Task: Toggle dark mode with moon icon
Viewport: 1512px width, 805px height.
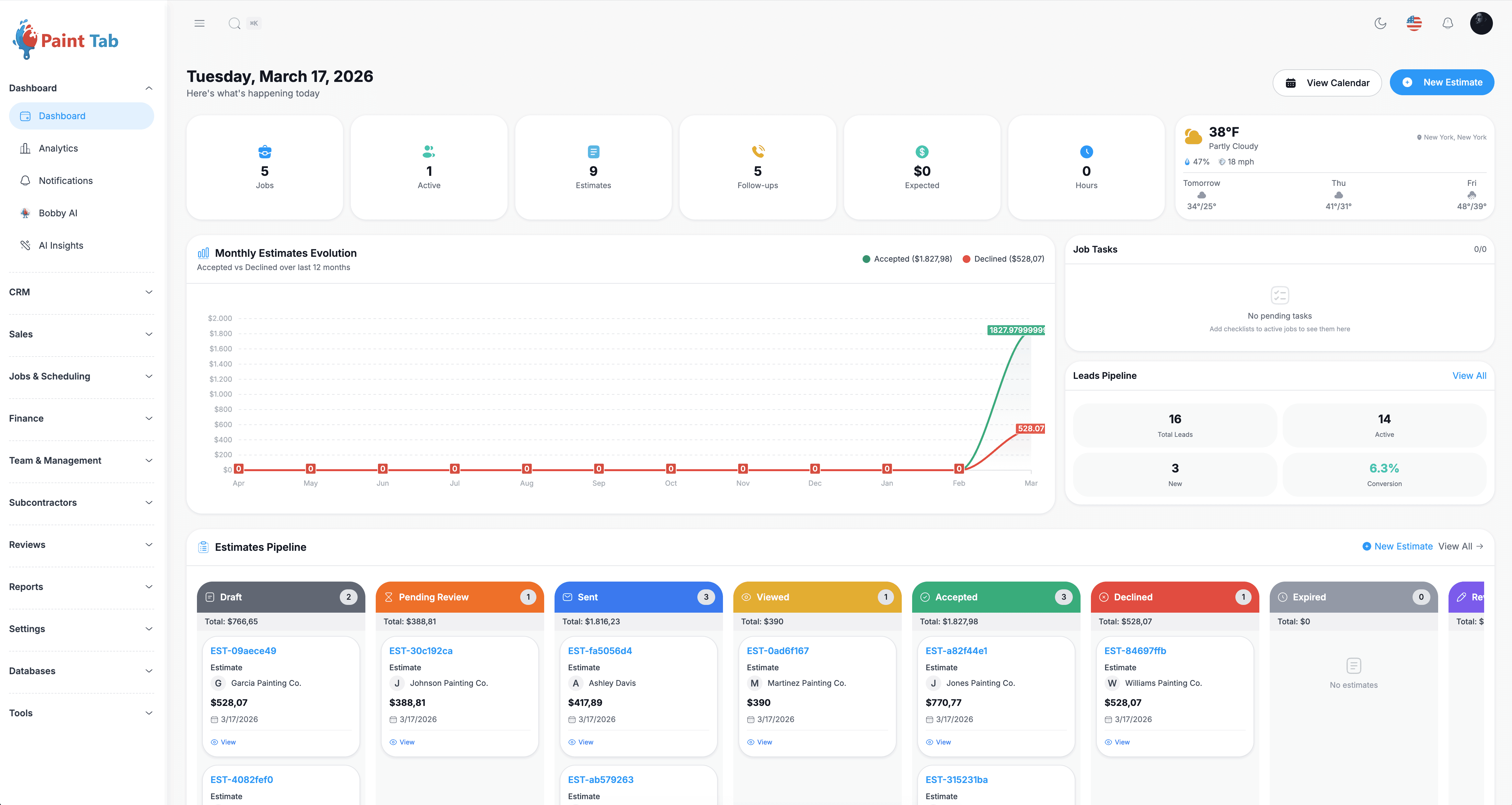Action: 1380,23
